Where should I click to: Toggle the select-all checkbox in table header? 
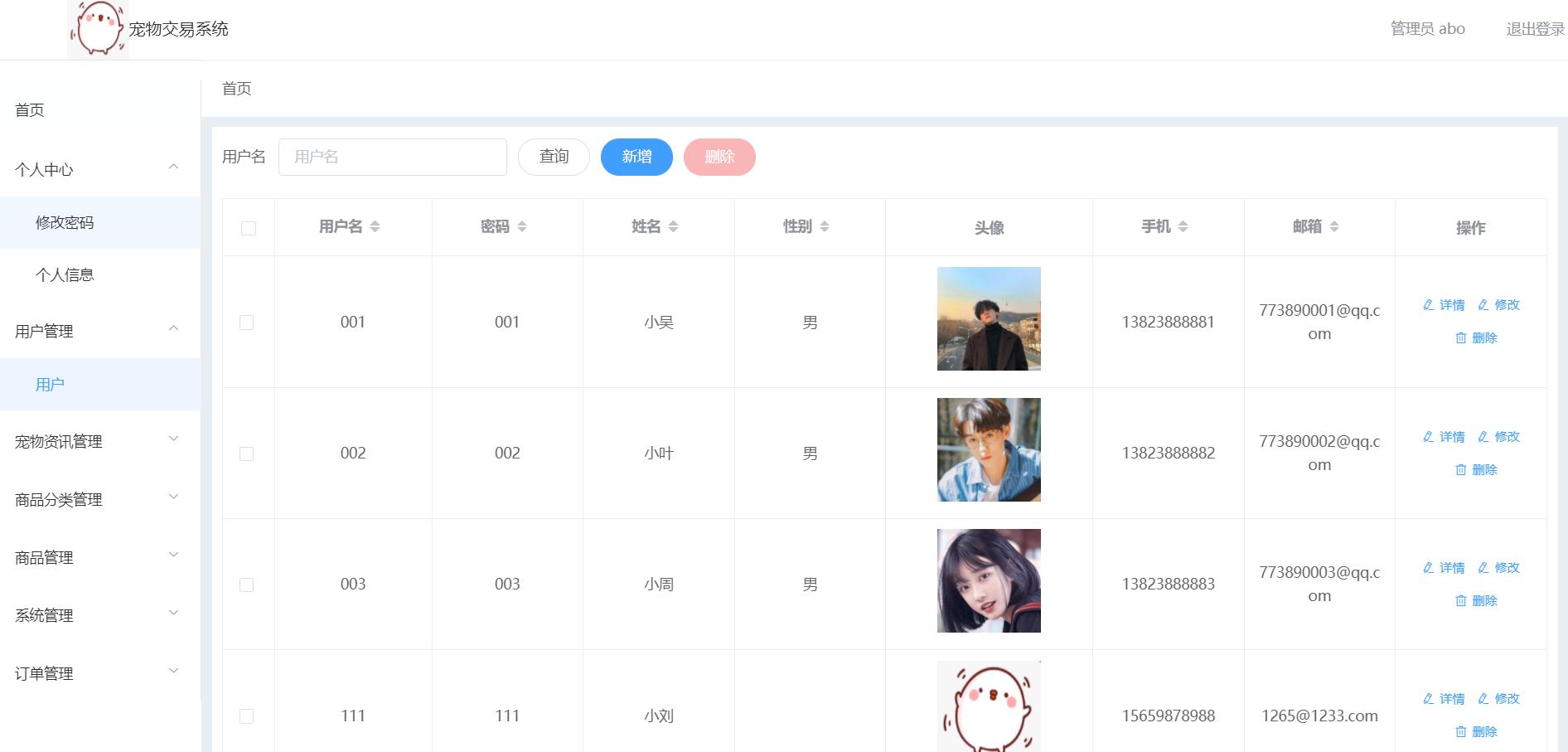(x=248, y=226)
